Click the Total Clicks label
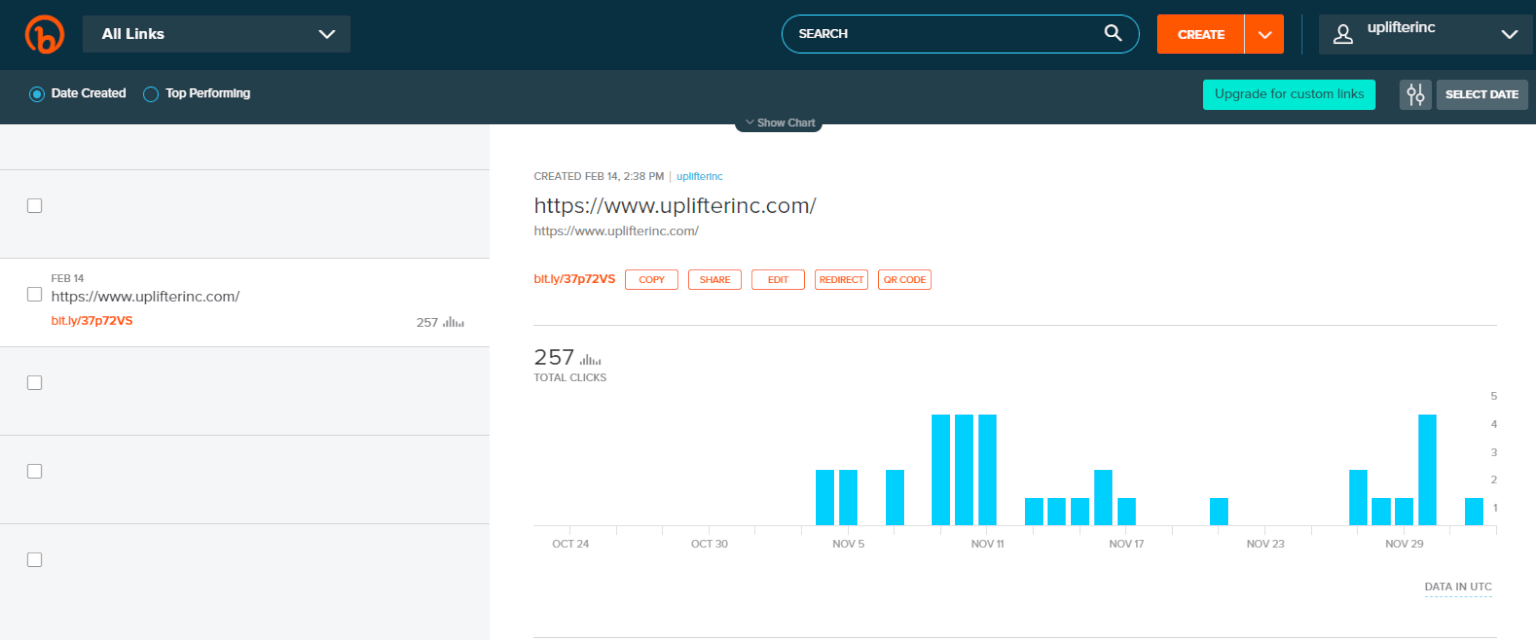The height and width of the screenshot is (640, 1536). coord(570,378)
